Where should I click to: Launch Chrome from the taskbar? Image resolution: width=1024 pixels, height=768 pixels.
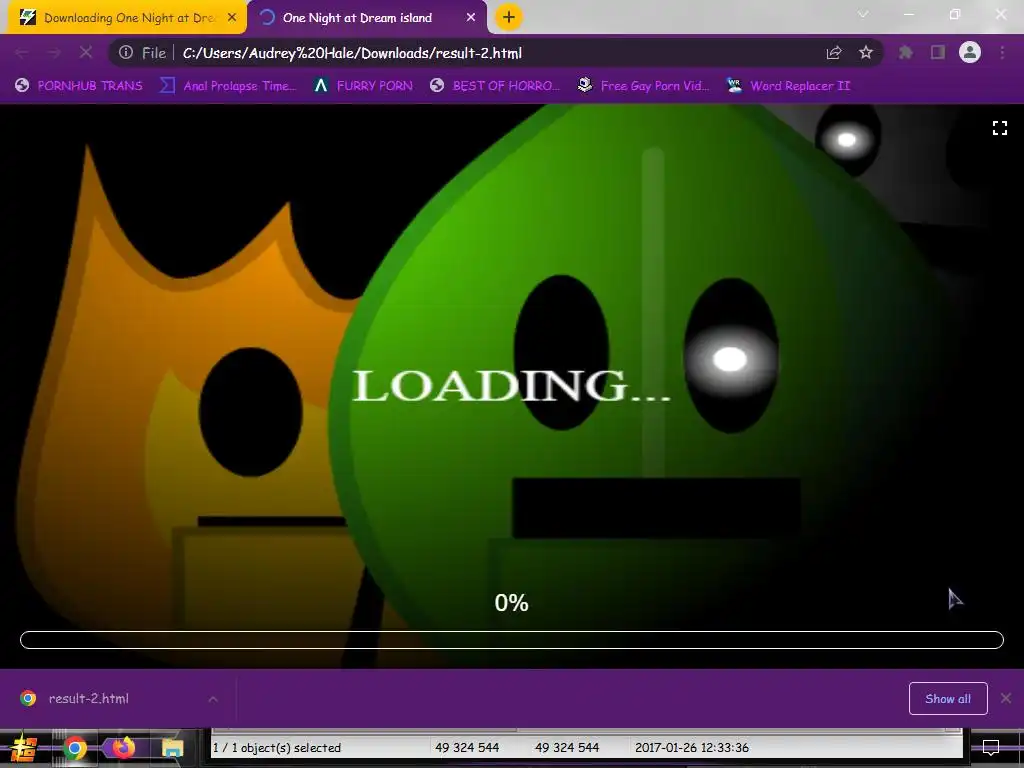click(74, 748)
